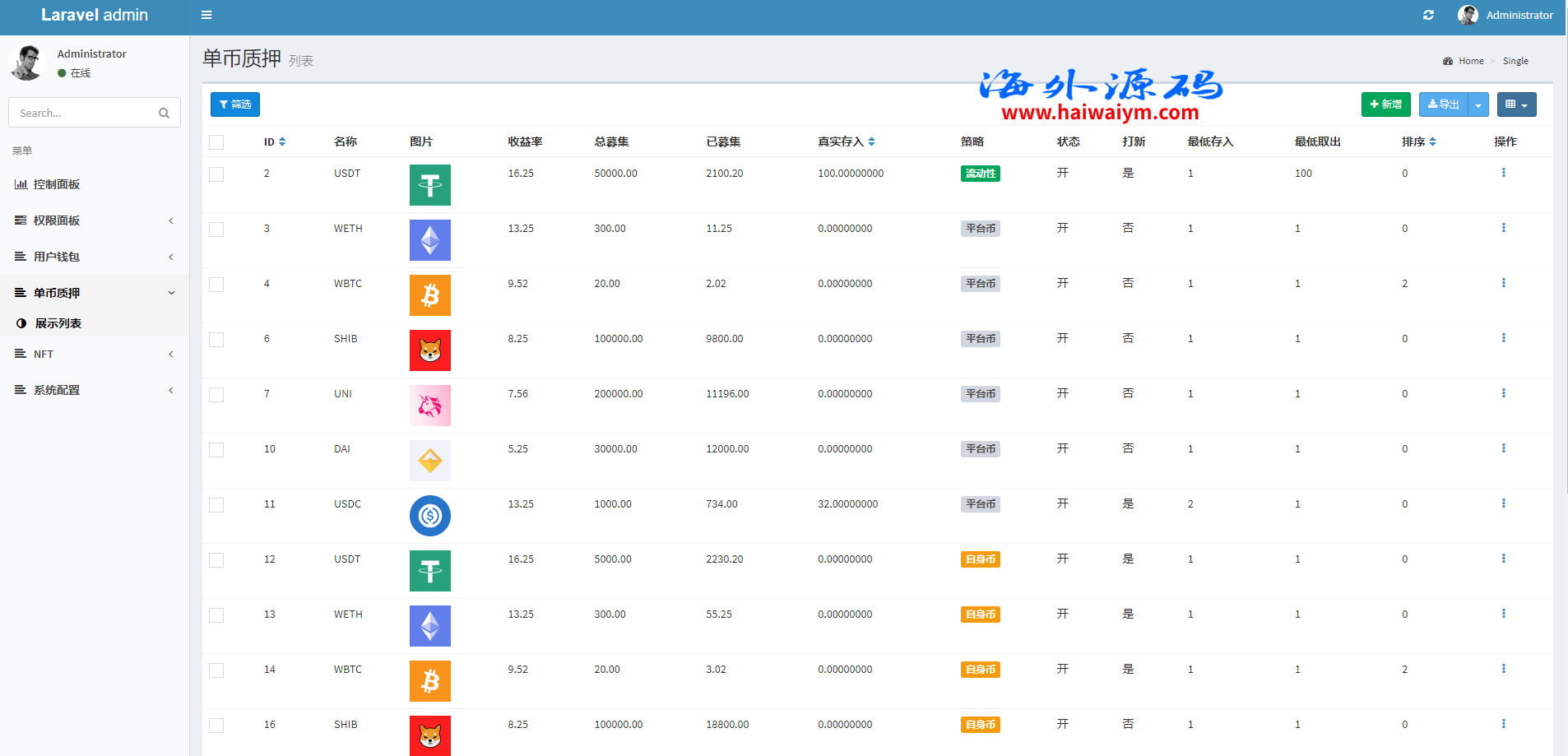The height and width of the screenshot is (756, 1568).
Task: Expand the 用户钱包 sidebar menu
Action: (95, 257)
